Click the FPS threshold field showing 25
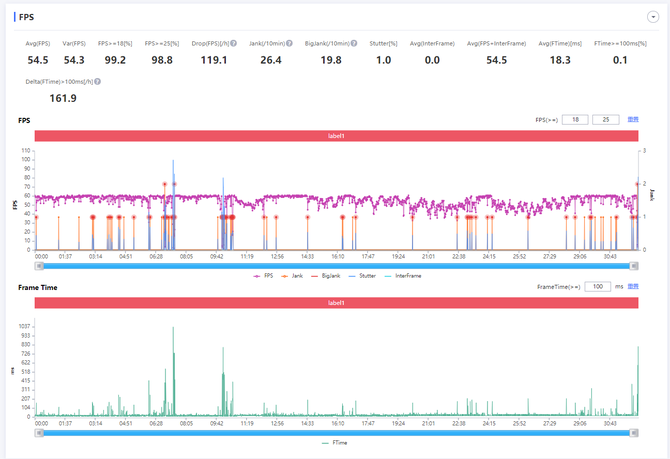The image size is (670, 459). (x=606, y=120)
